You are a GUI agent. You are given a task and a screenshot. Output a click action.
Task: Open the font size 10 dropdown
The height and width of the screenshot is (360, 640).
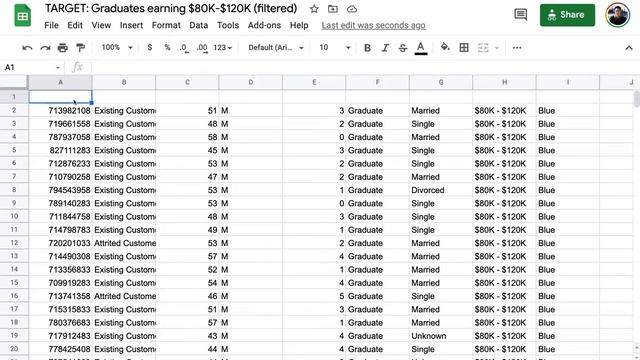(335, 48)
